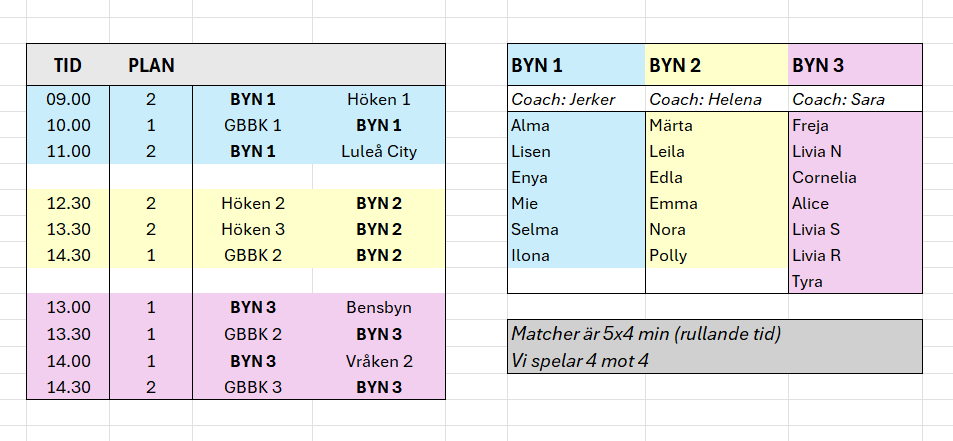Select the 12.30 time cell

point(68,203)
